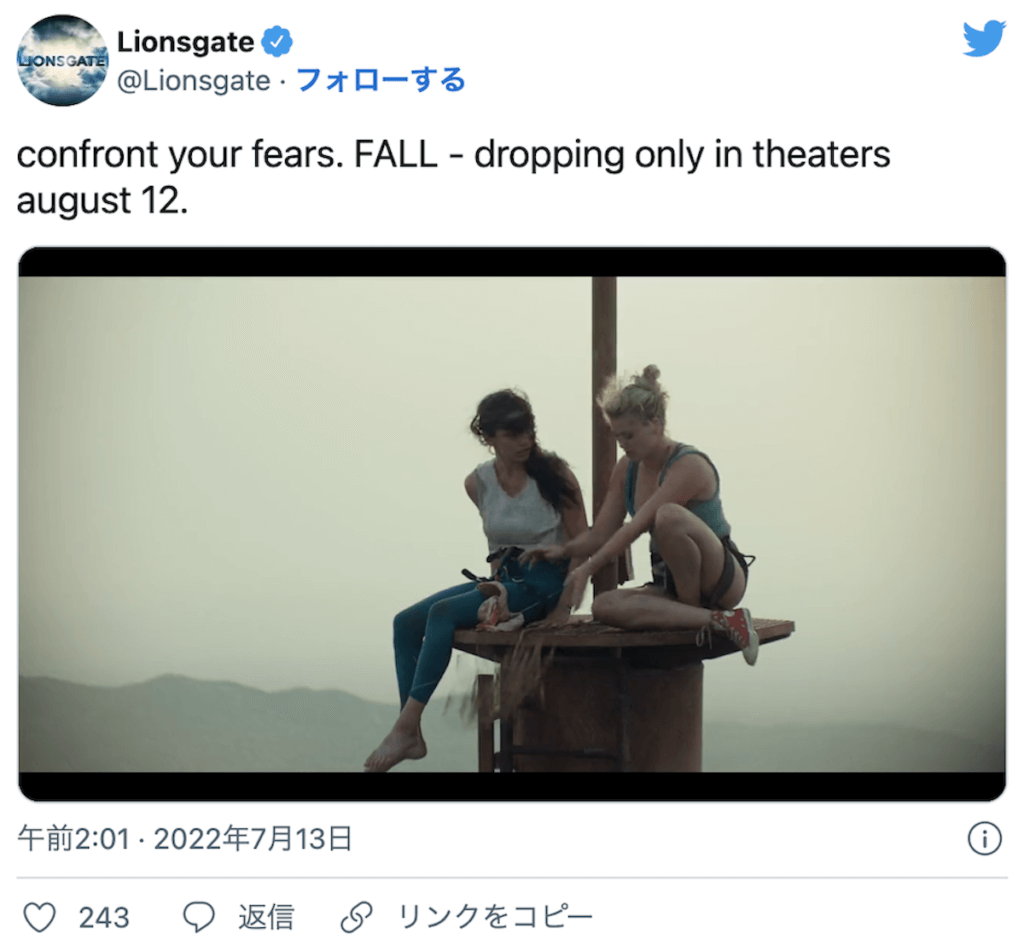Open the Lionsgate profile avatar
The height and width of the screenshot is (951, 1024).
(x=63, y=60)
